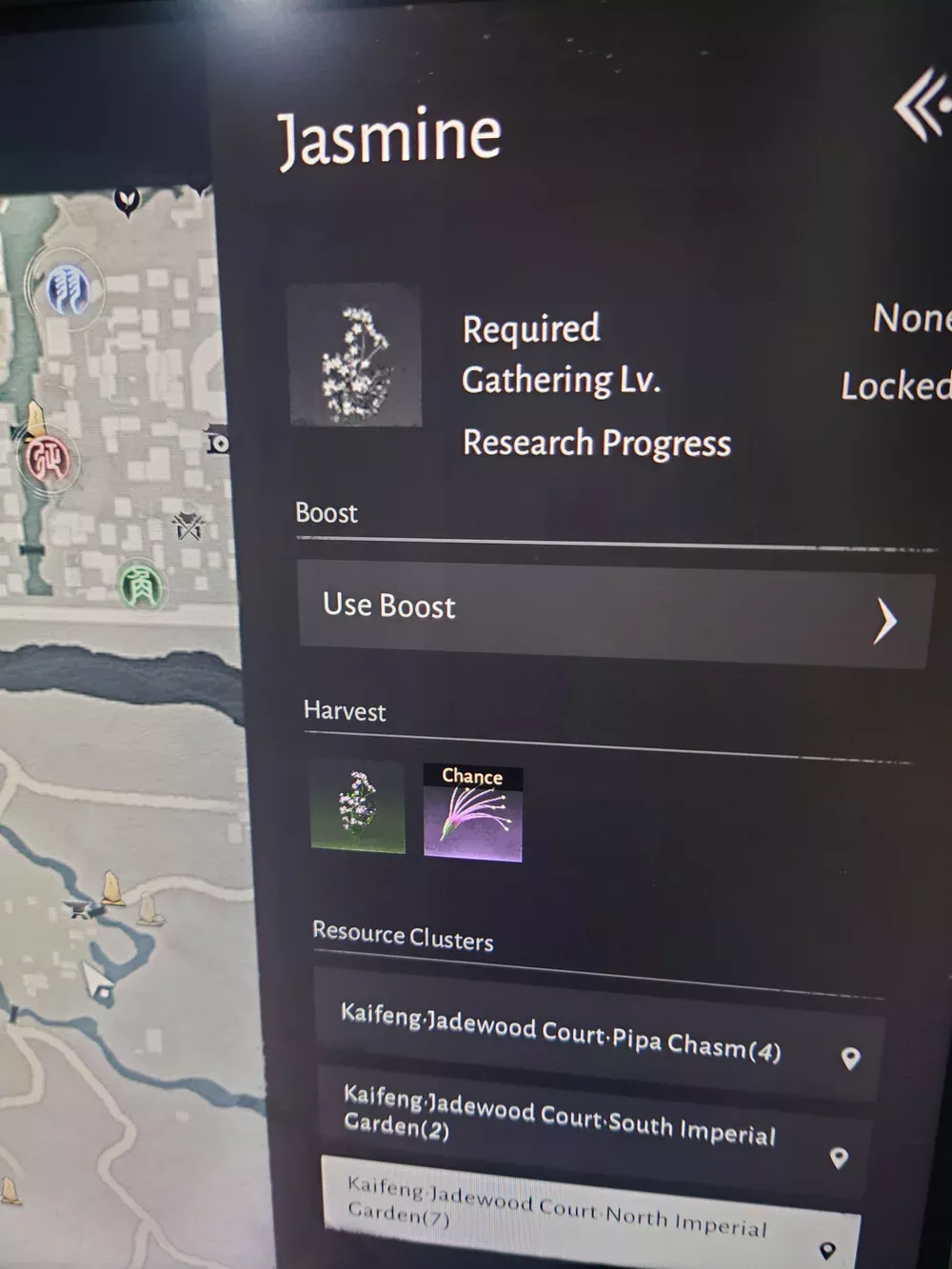Open the Jasmine plant thumbnail
The image size is (952, 1269).
355,354
